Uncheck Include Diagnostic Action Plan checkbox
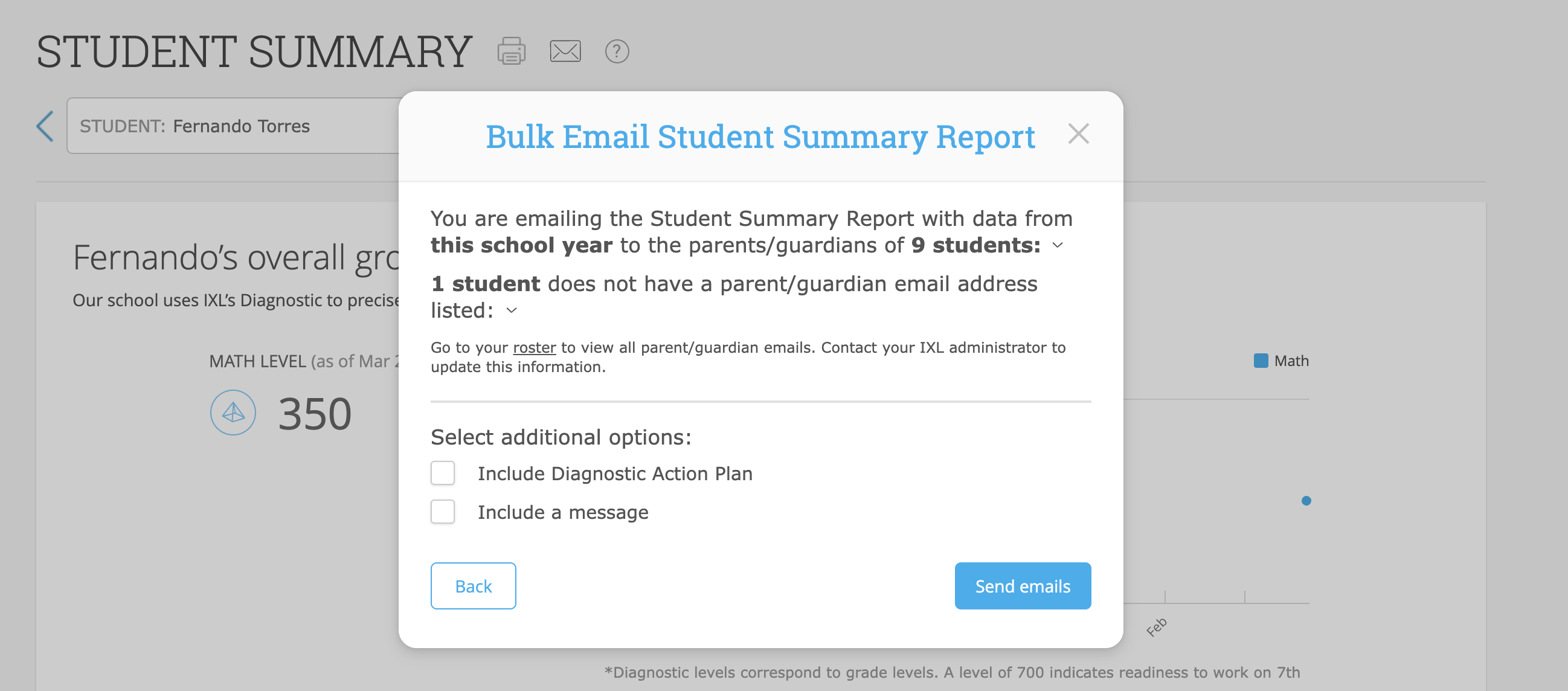The image size is (1568, 691). [x=443, y=473]
